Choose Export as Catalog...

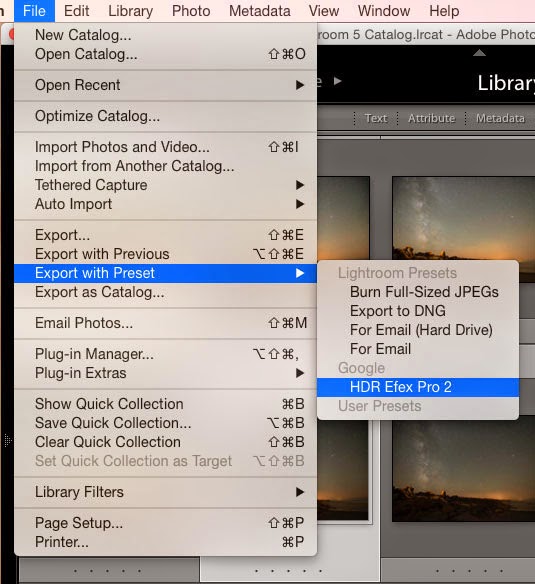165,292
